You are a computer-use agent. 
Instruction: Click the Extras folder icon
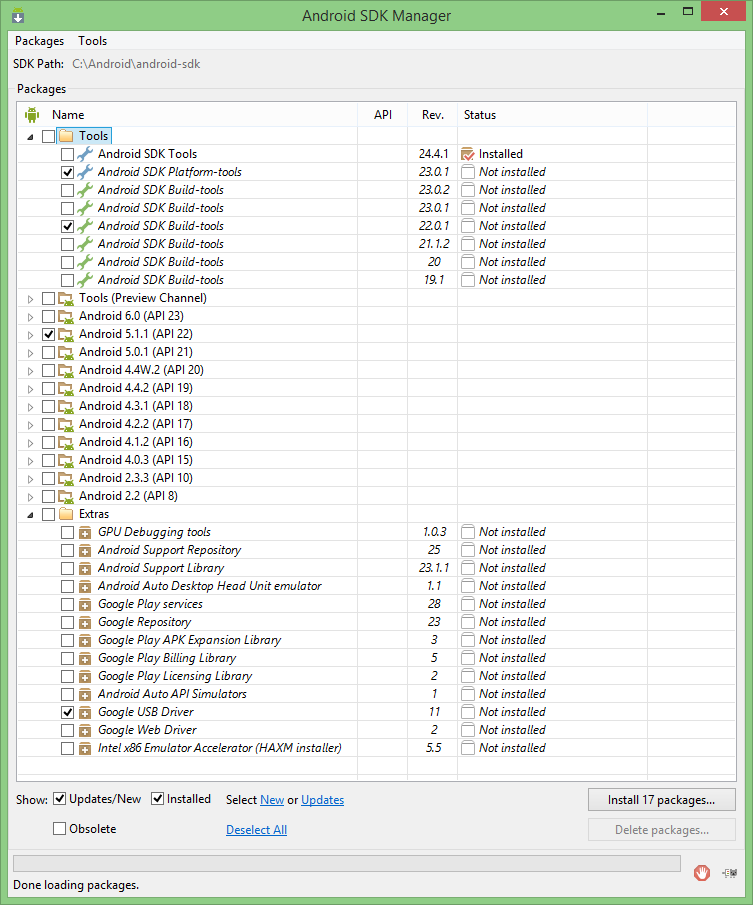[66, 514]
